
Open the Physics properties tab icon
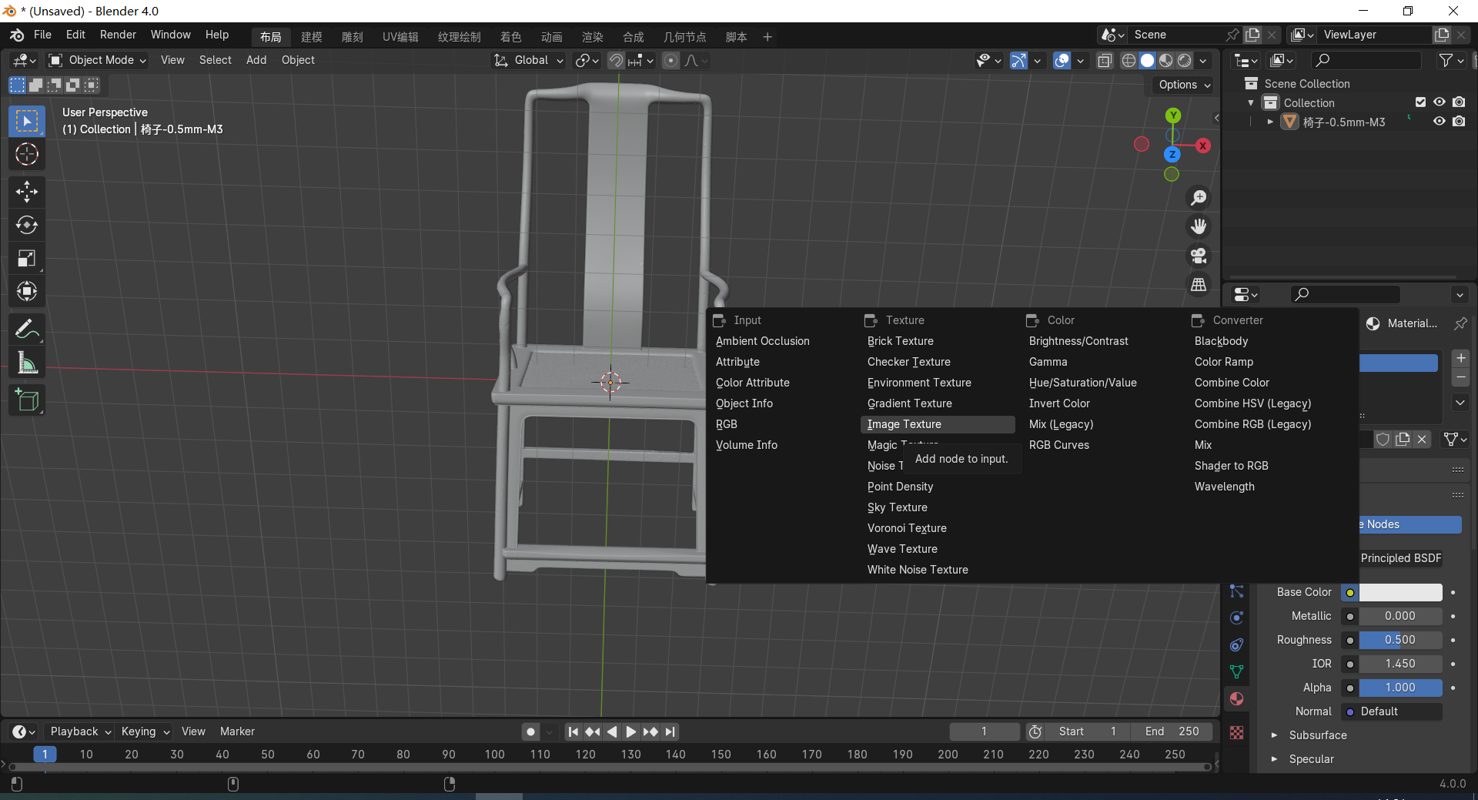pos(1237,618)
